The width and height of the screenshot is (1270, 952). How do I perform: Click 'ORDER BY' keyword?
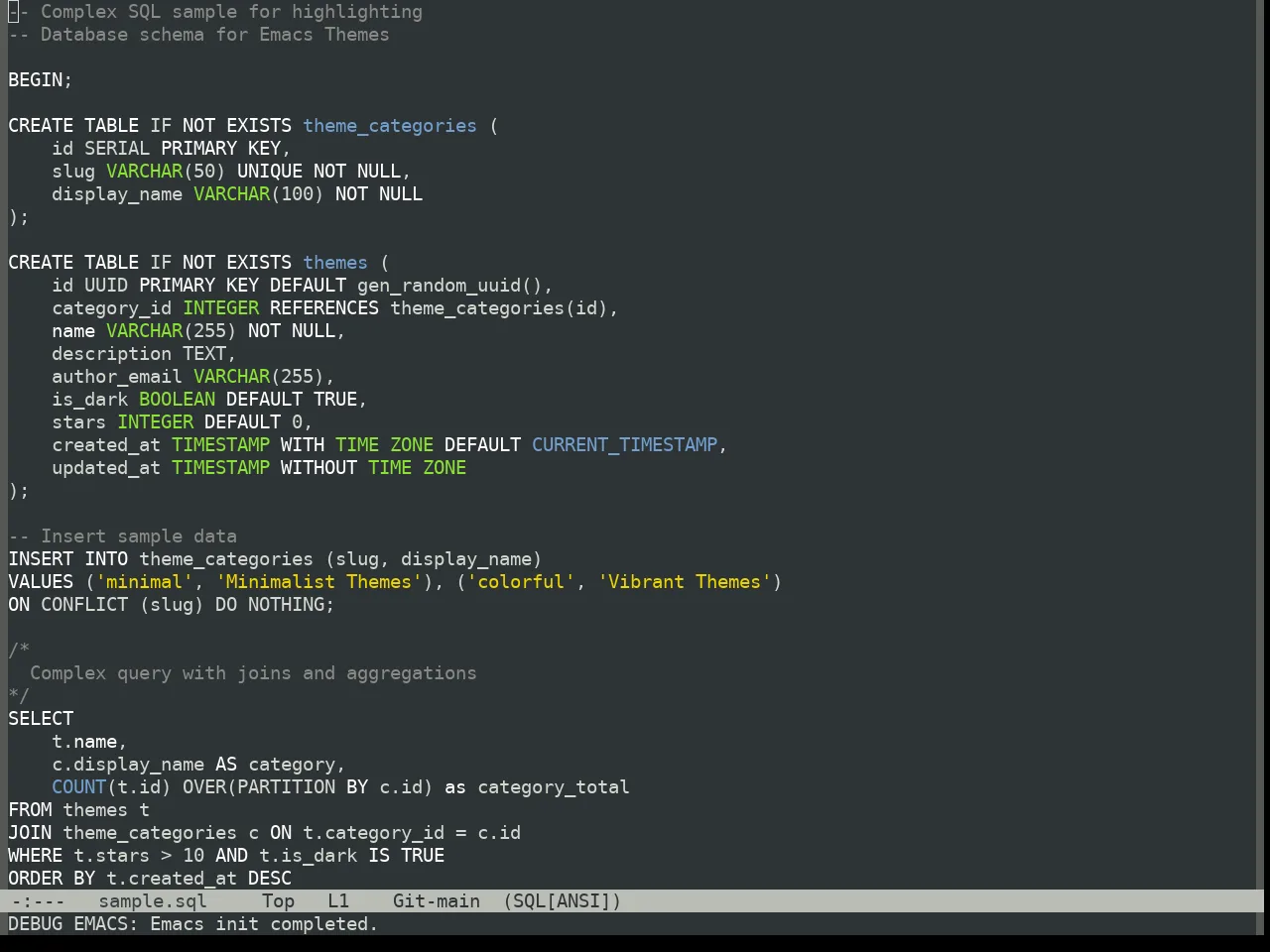[x=52, y=879]
